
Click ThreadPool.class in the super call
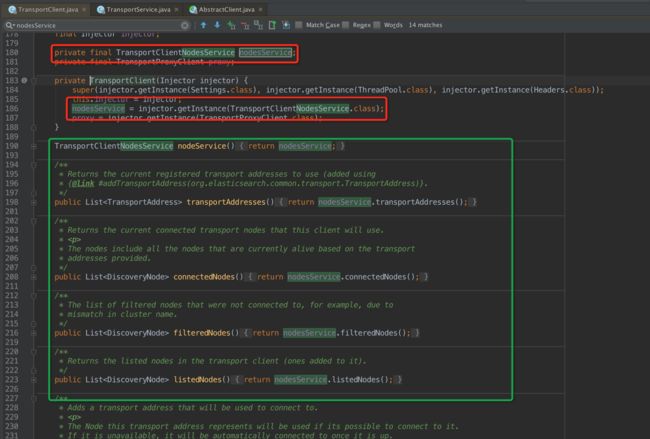coord(393,90)
